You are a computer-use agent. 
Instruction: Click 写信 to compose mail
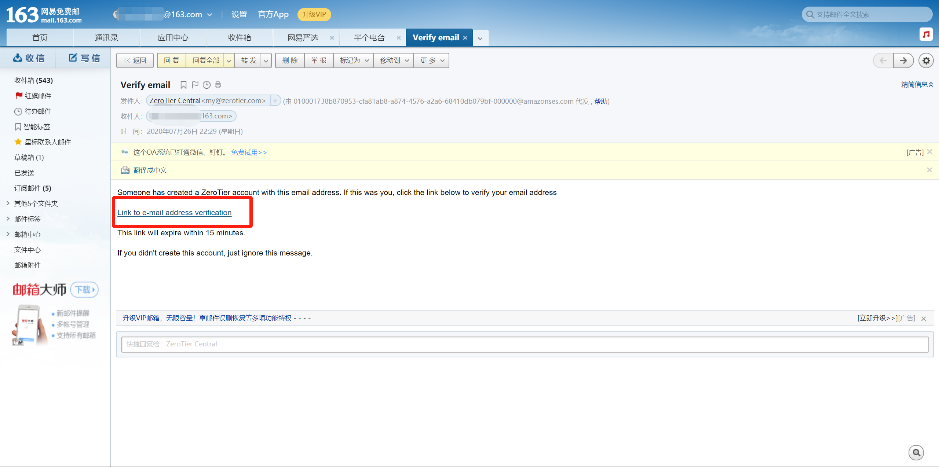[84, 58]
